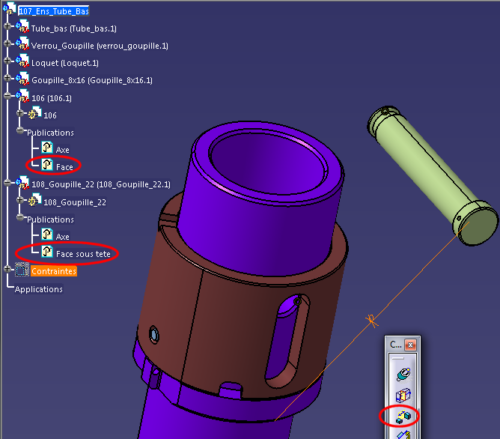Expand the Tube_bas tree node
Image resolution: width=500 pixels, height=439 pixels.
pyautogui.click(x=8, y=26)
